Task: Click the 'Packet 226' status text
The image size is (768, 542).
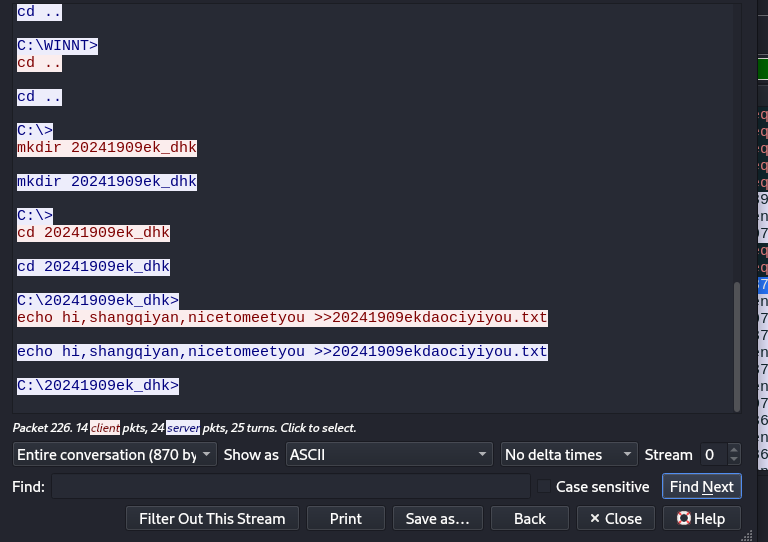Action: click(x=42, y=428)
